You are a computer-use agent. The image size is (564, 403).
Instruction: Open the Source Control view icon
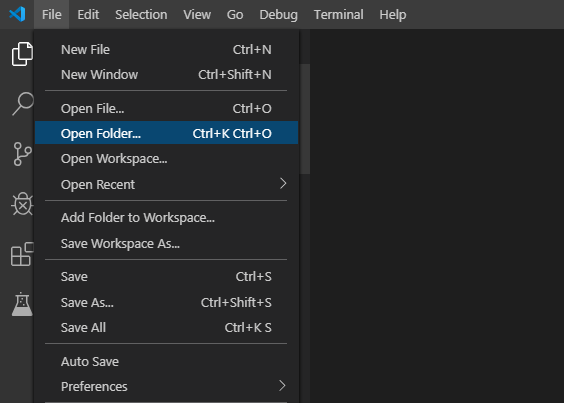[x=22, y=154]
